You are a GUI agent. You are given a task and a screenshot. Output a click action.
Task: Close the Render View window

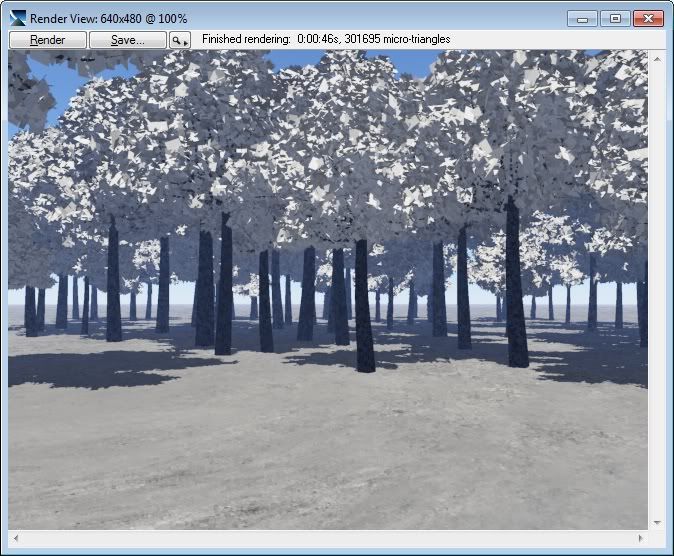tap(648, 19)
